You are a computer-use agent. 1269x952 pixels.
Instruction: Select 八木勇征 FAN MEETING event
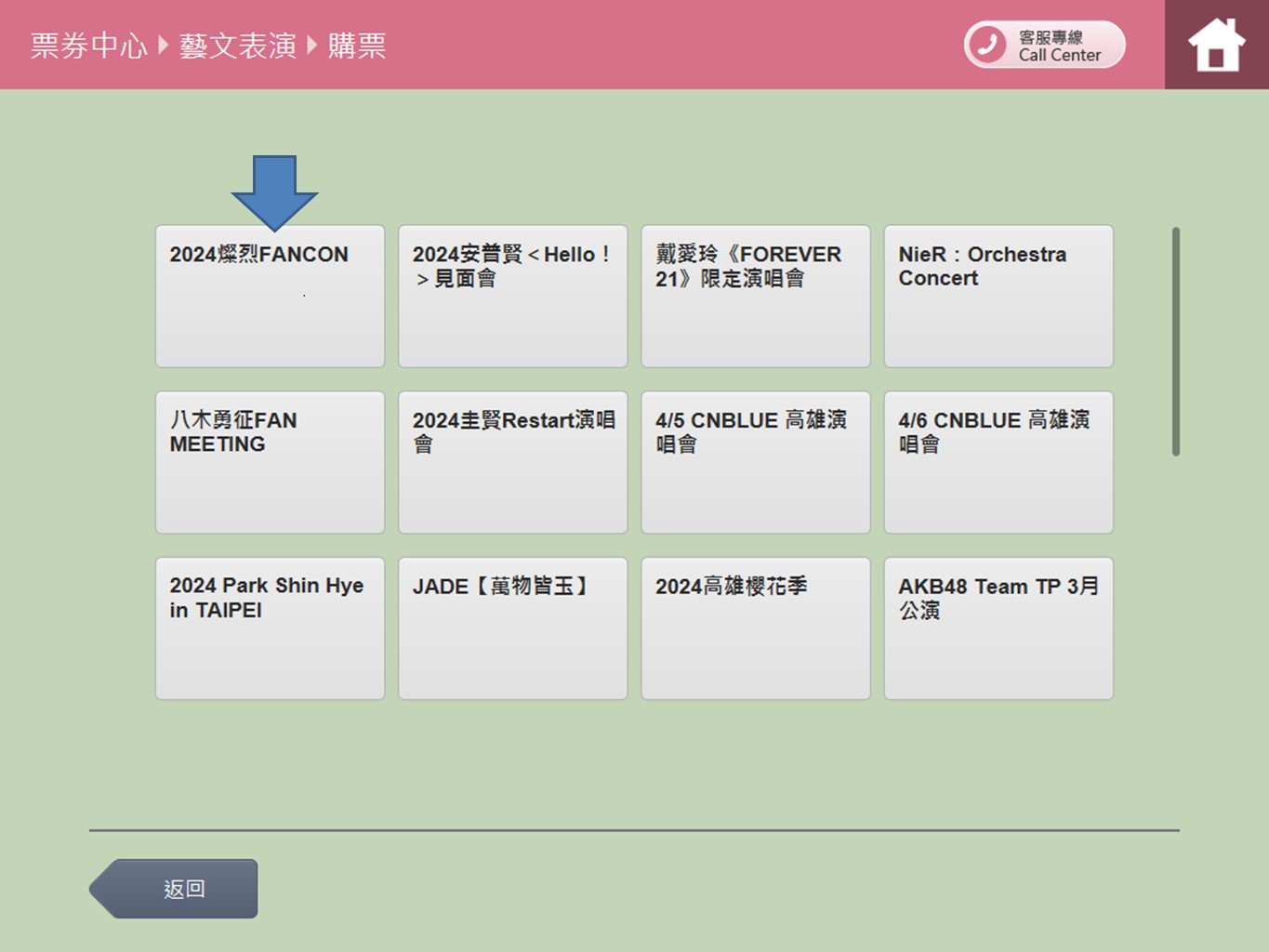(x=270, y=462)
